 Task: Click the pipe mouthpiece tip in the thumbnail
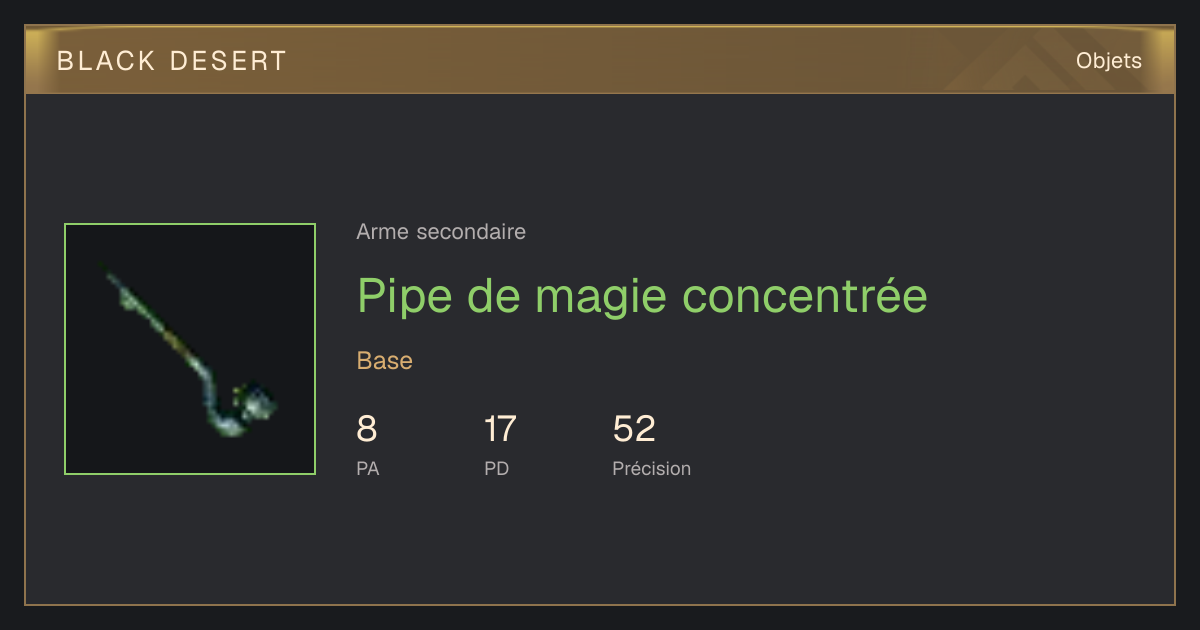click(x=106, y=269)
